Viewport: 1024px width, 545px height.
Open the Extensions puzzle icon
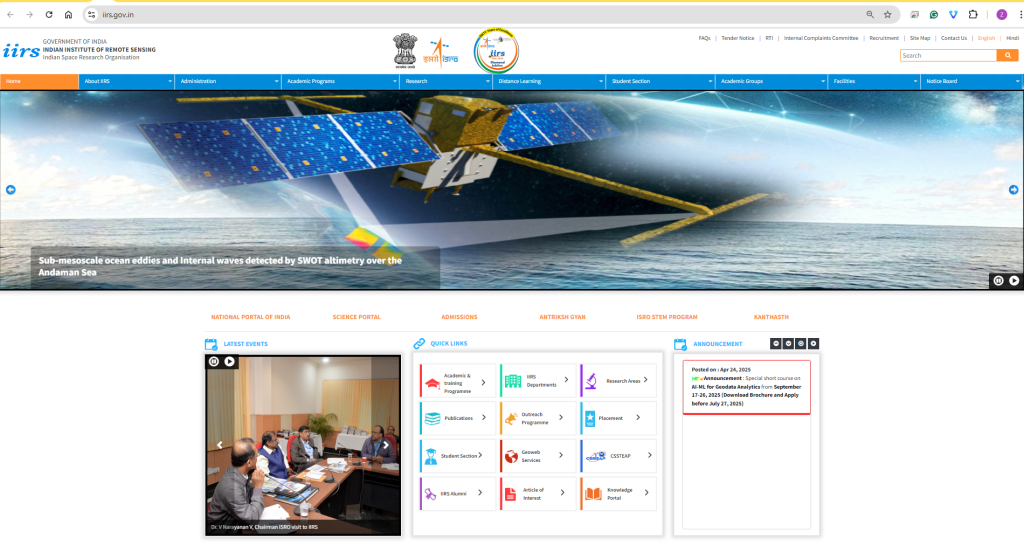click(x=973, y=14)
